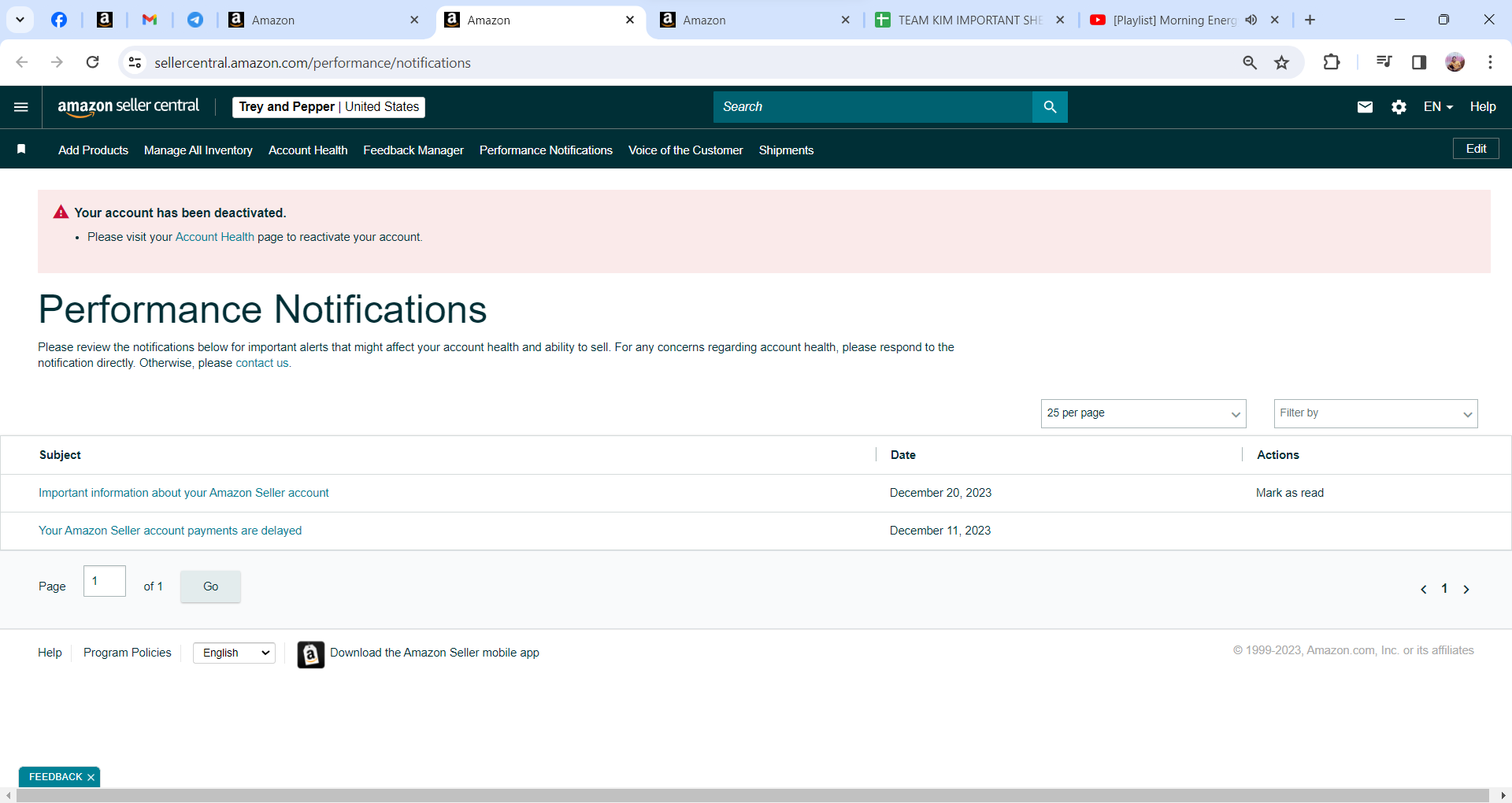
Task: Open the English footer language selector
Action: (234, 653)
